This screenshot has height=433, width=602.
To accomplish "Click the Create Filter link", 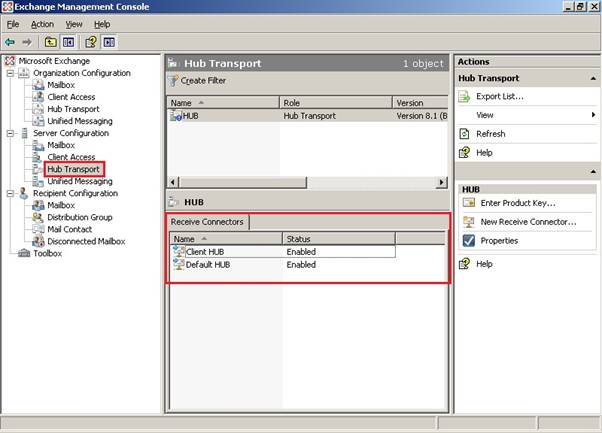I will 203,81.
